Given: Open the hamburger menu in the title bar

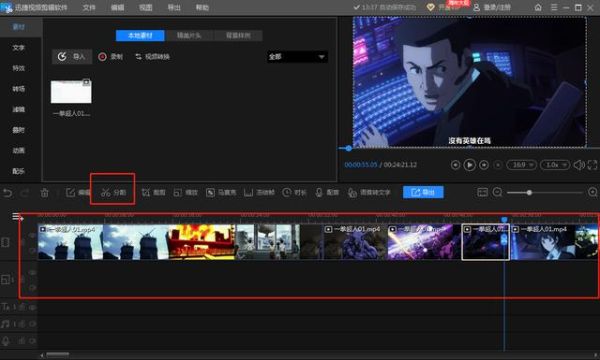Looking at the screenshot, I should click(554, 7).
